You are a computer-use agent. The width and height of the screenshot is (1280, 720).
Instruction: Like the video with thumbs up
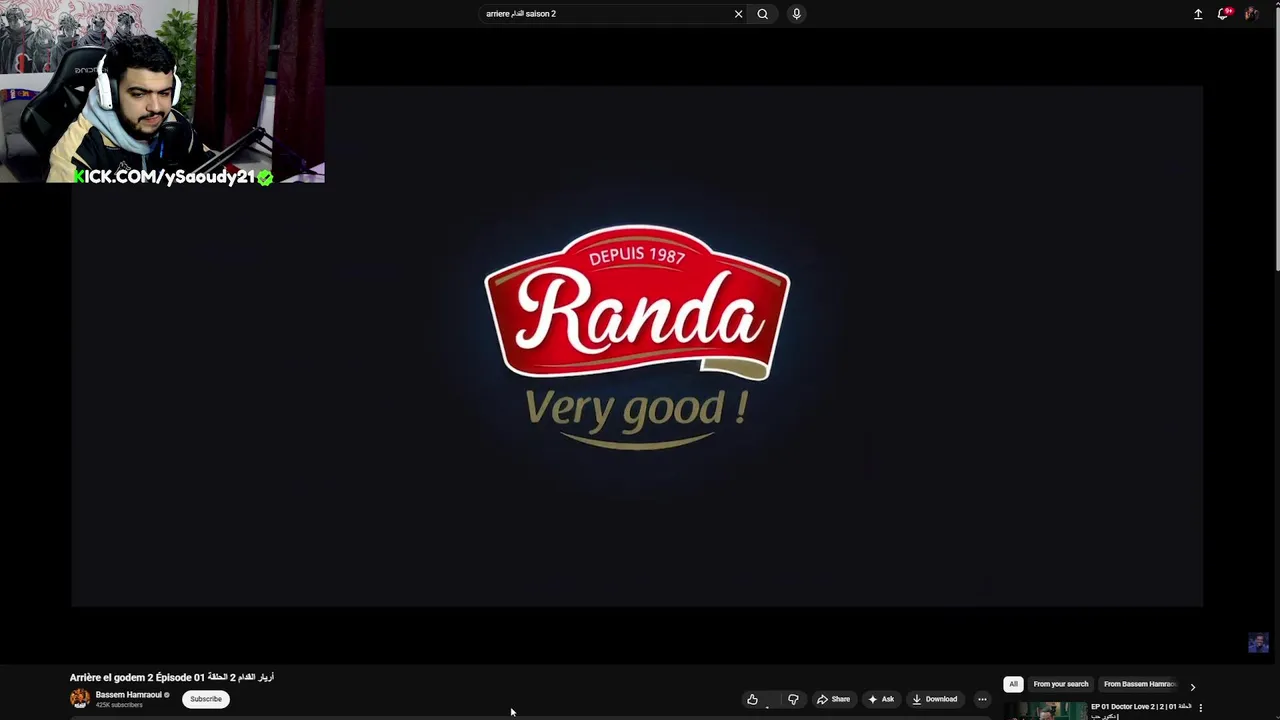[753, 699]
